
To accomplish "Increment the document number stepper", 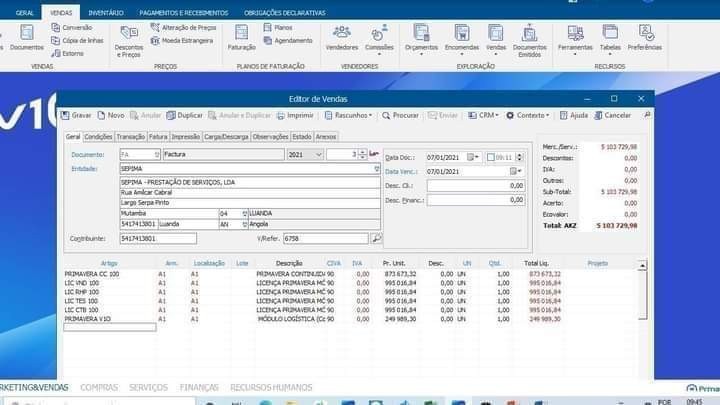I will (x=362, y=152).
